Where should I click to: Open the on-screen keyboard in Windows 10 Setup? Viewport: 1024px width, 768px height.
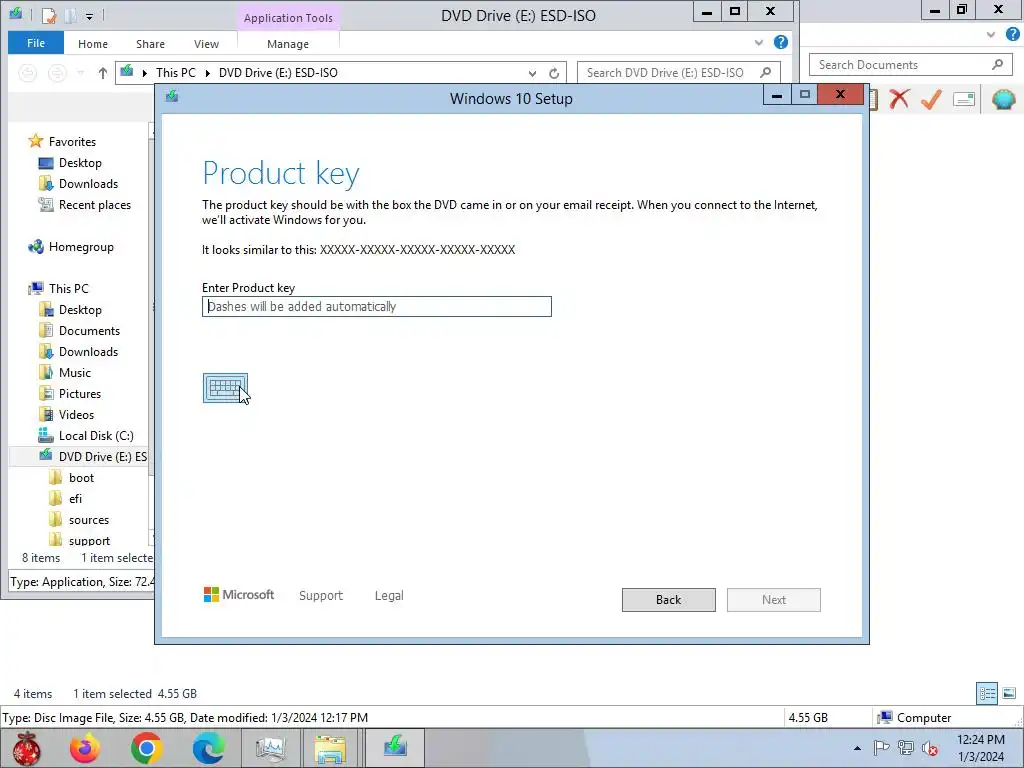click(x=225, y=388)
